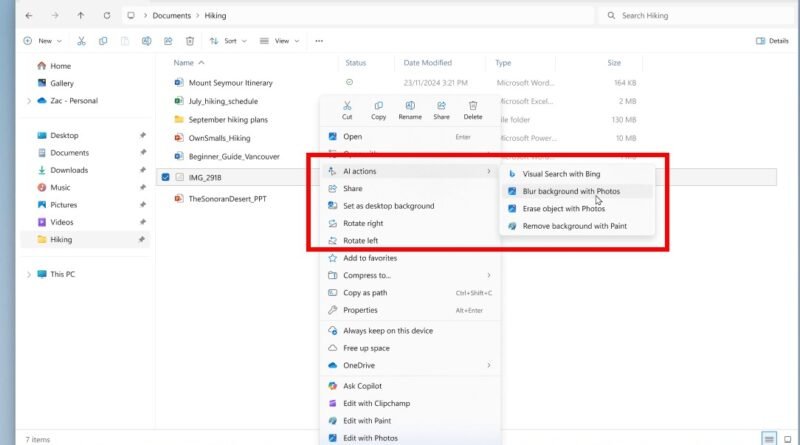Choose Edit with Clipchamp
This screenshot has width=800, height=445.
pyautogui.click(x=410, y=403)
